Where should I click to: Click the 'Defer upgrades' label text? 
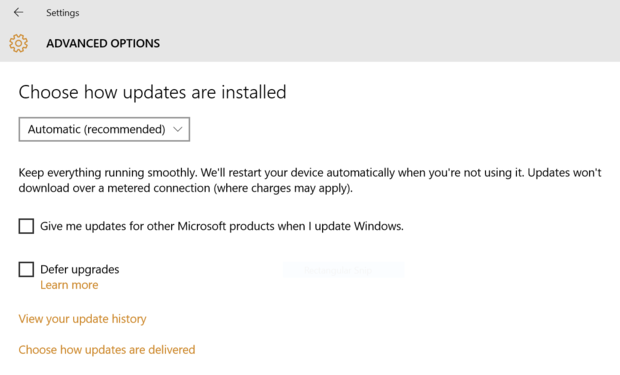(79, 269)
